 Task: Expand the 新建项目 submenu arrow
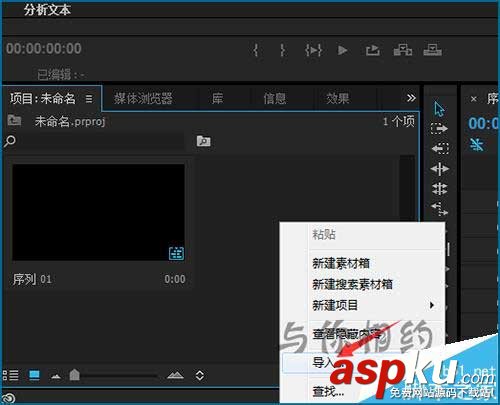[432, 305]
